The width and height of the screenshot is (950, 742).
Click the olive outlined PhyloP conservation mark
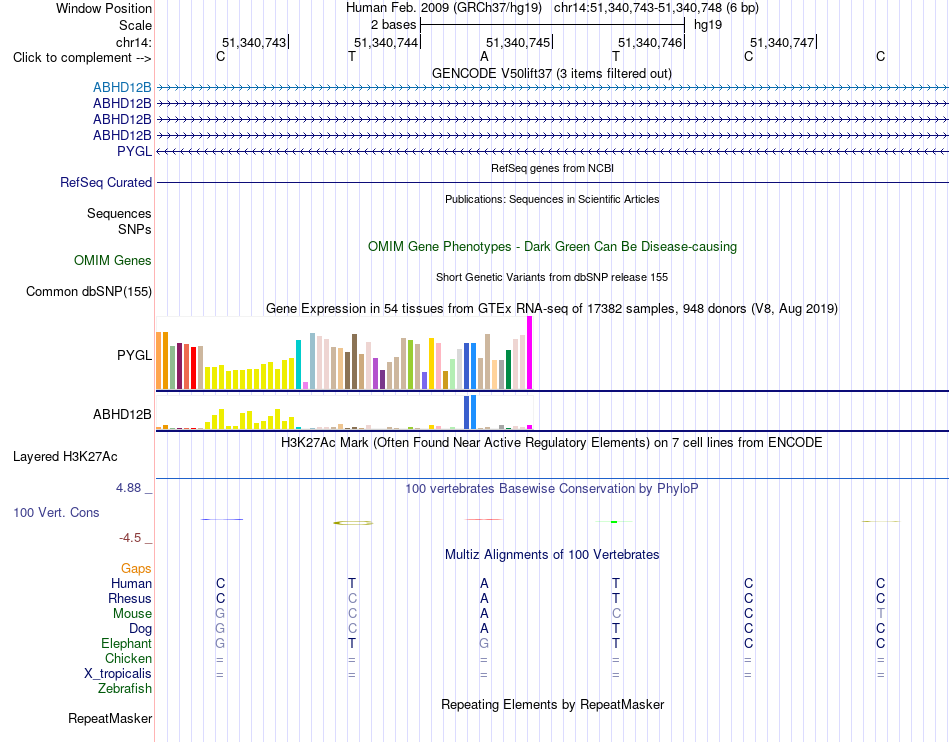pos(353,523)
